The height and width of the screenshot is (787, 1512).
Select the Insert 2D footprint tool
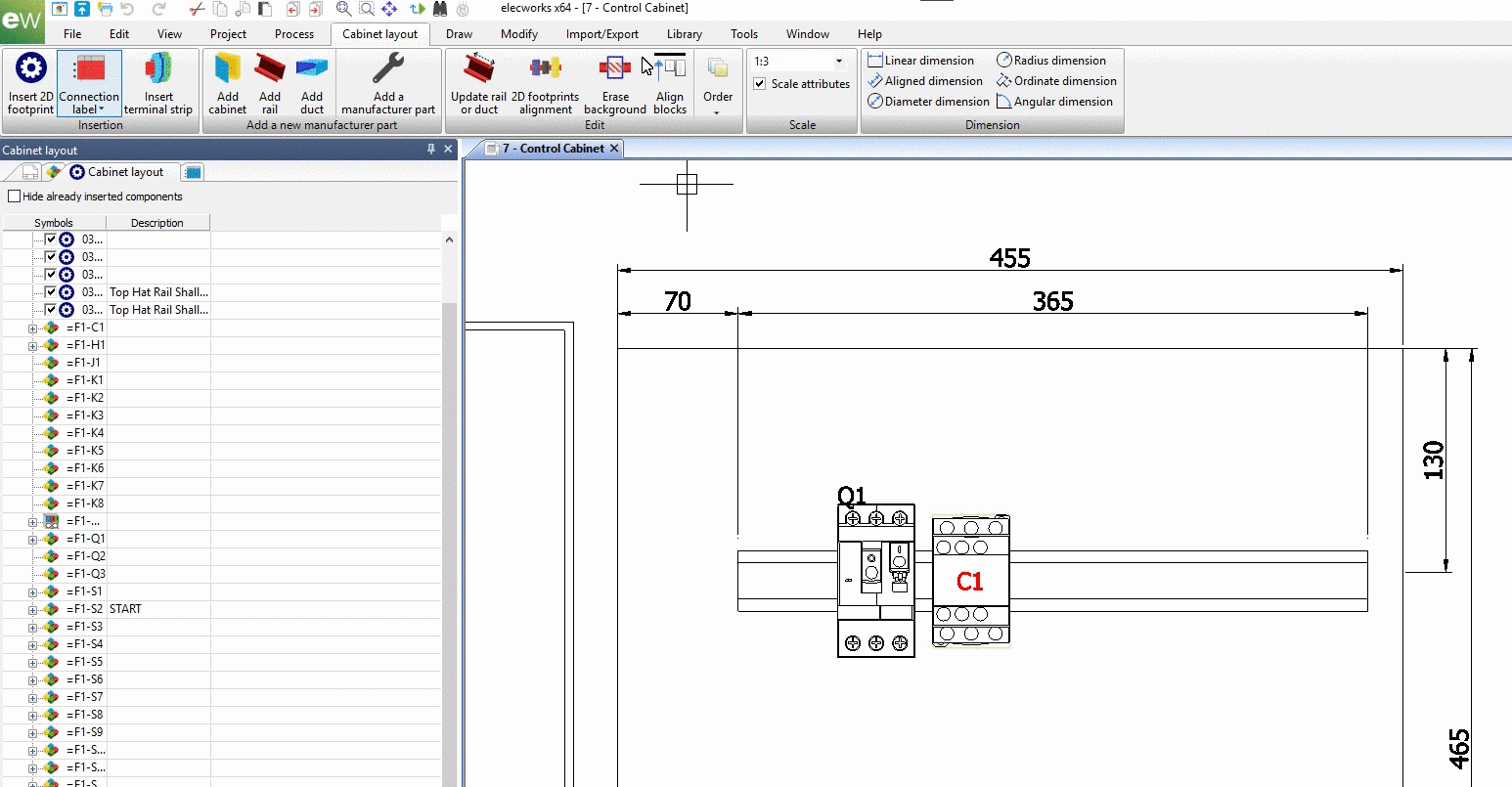[x=30, y=84]
